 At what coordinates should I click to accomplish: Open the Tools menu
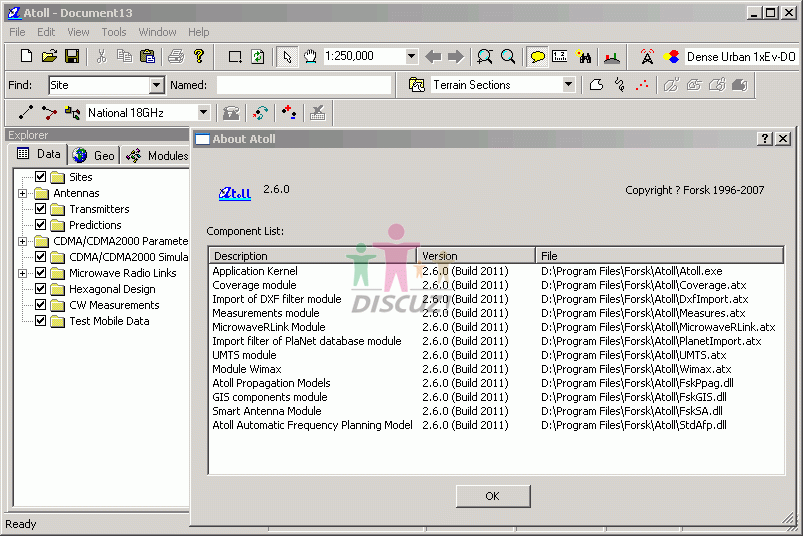[x=113, y=32]
